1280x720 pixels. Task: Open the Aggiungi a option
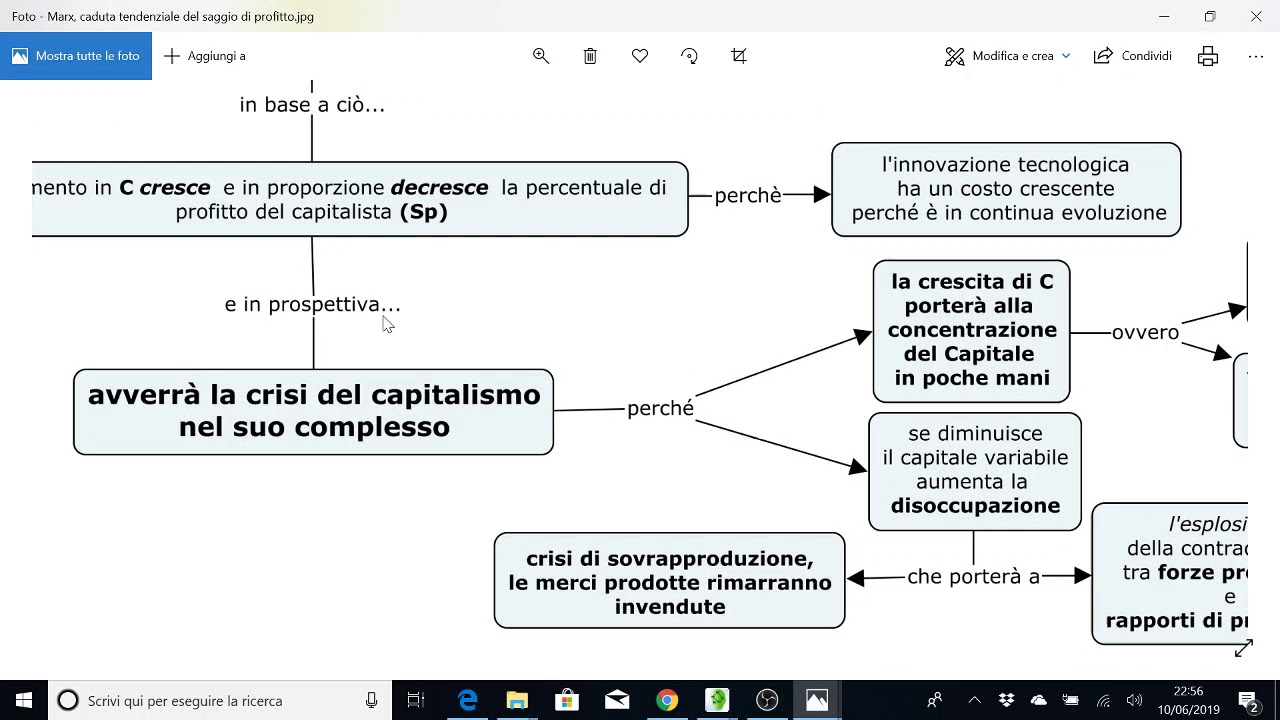(x=205, y=56)
